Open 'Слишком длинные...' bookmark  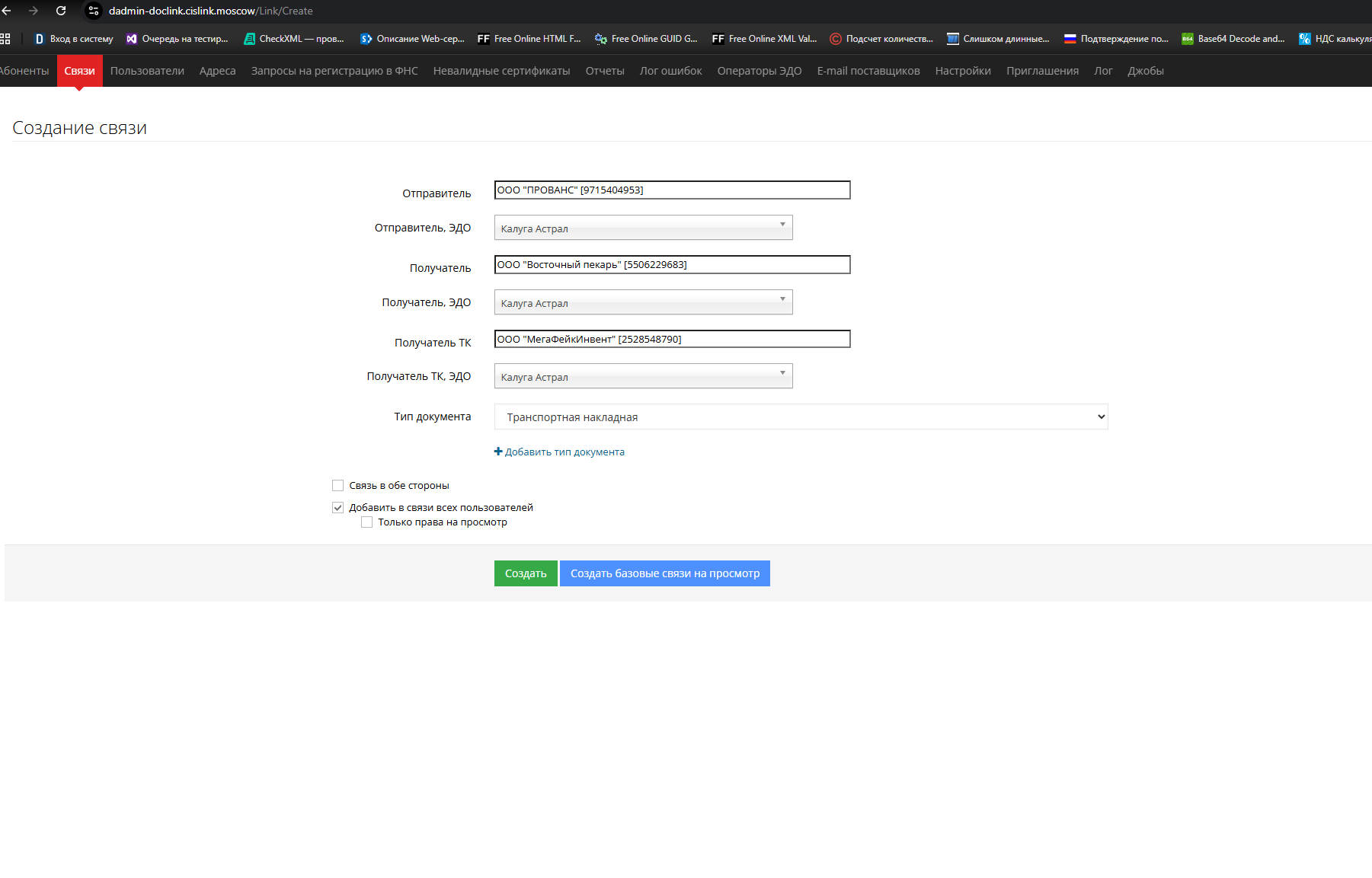(x=998, y=39)
